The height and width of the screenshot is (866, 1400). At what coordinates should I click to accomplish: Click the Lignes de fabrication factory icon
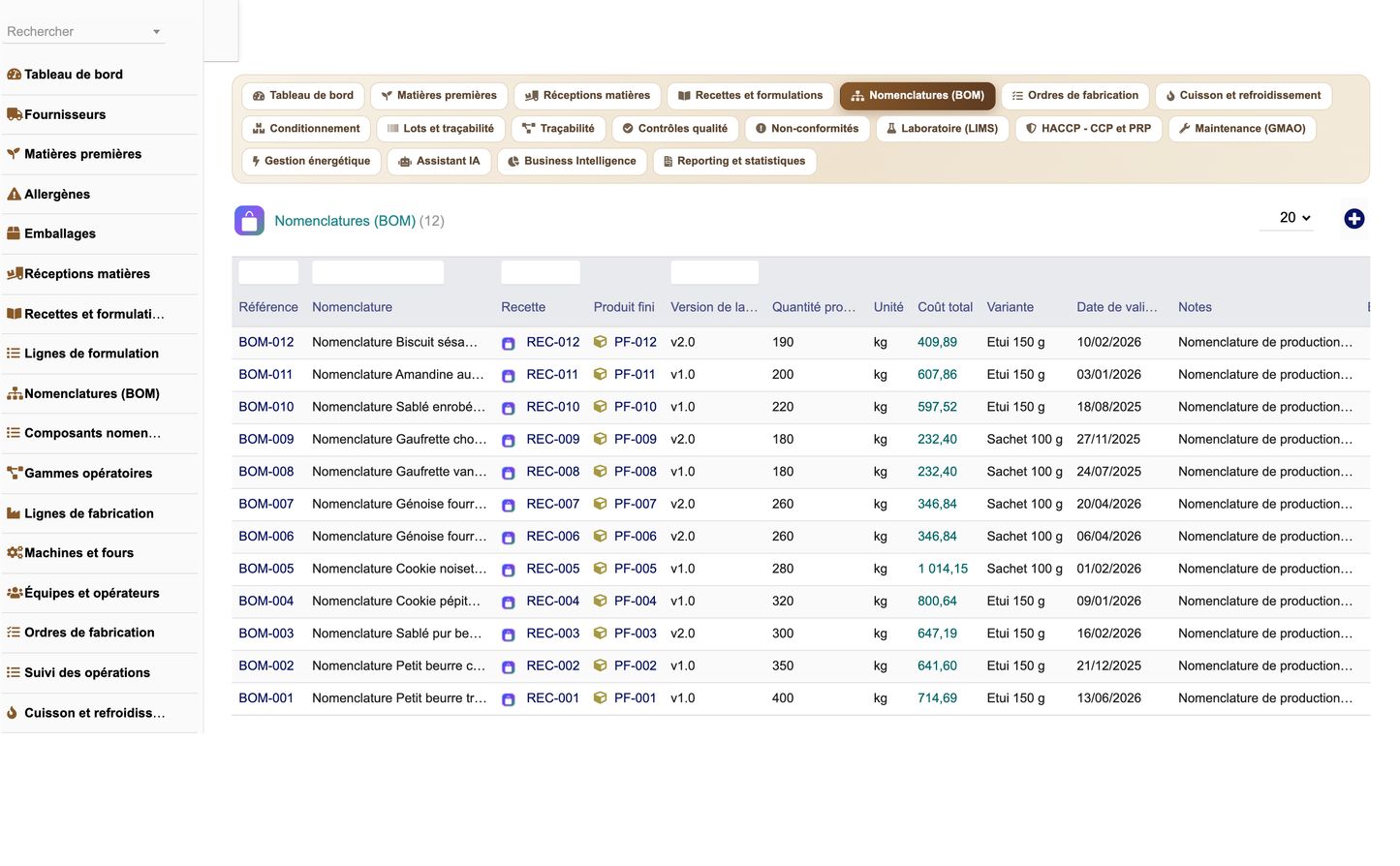[14, 513]
